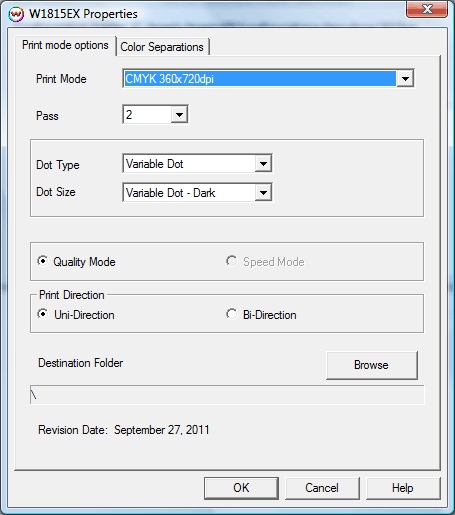Switch to the Color Separations tab

pos(162,47)
